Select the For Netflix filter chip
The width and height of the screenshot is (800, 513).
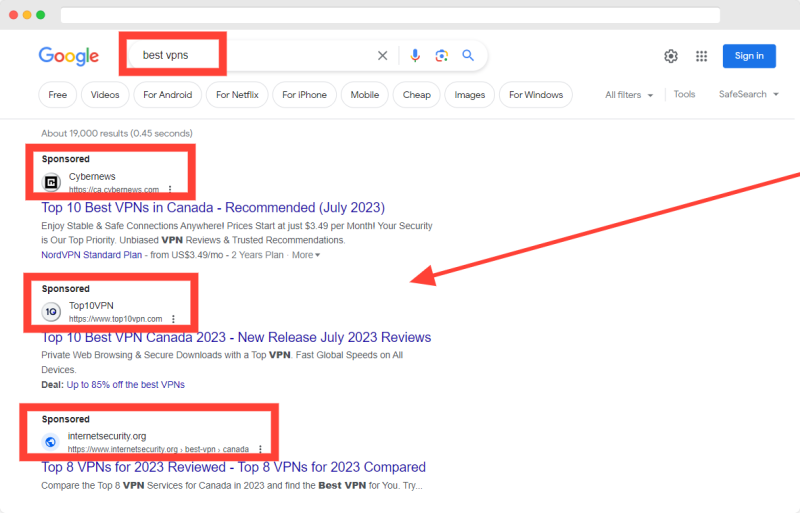click(x=237, y=95)
